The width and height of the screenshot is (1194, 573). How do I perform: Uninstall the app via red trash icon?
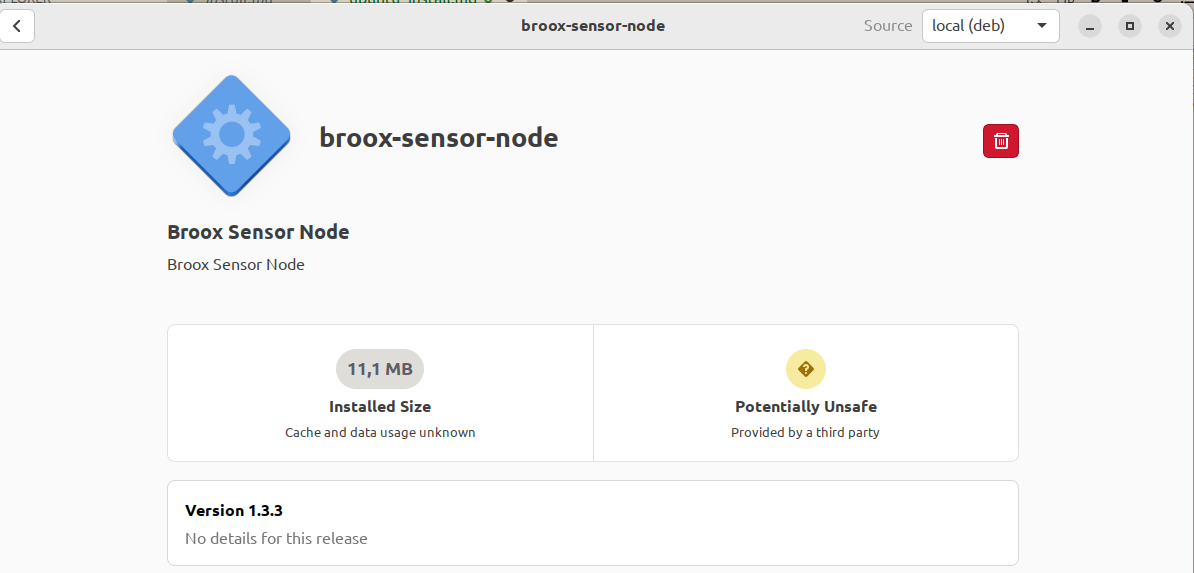(x=1001, y=141)
